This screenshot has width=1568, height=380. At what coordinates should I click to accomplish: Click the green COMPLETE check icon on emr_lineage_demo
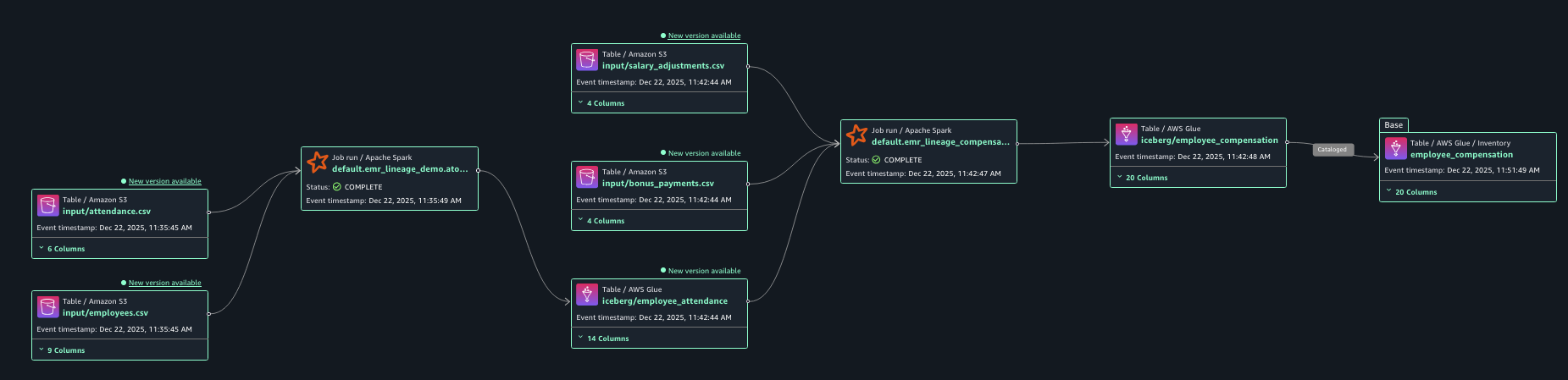tap(337, 187)
